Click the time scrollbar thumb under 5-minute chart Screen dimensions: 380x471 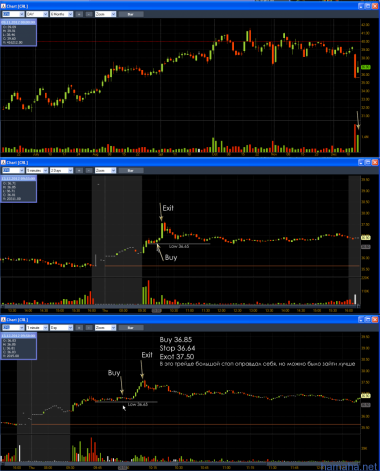coord(157,310)
